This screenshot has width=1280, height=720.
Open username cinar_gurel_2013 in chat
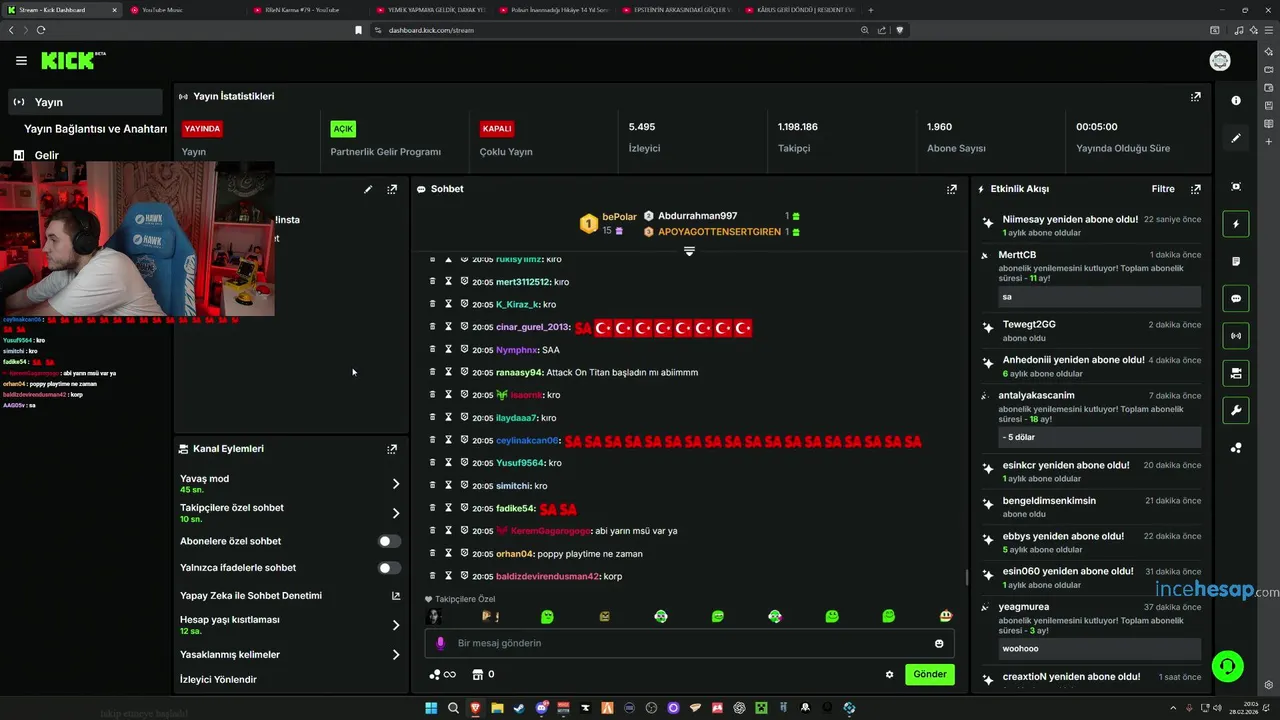pyautogui.click(x=533, y=328)
